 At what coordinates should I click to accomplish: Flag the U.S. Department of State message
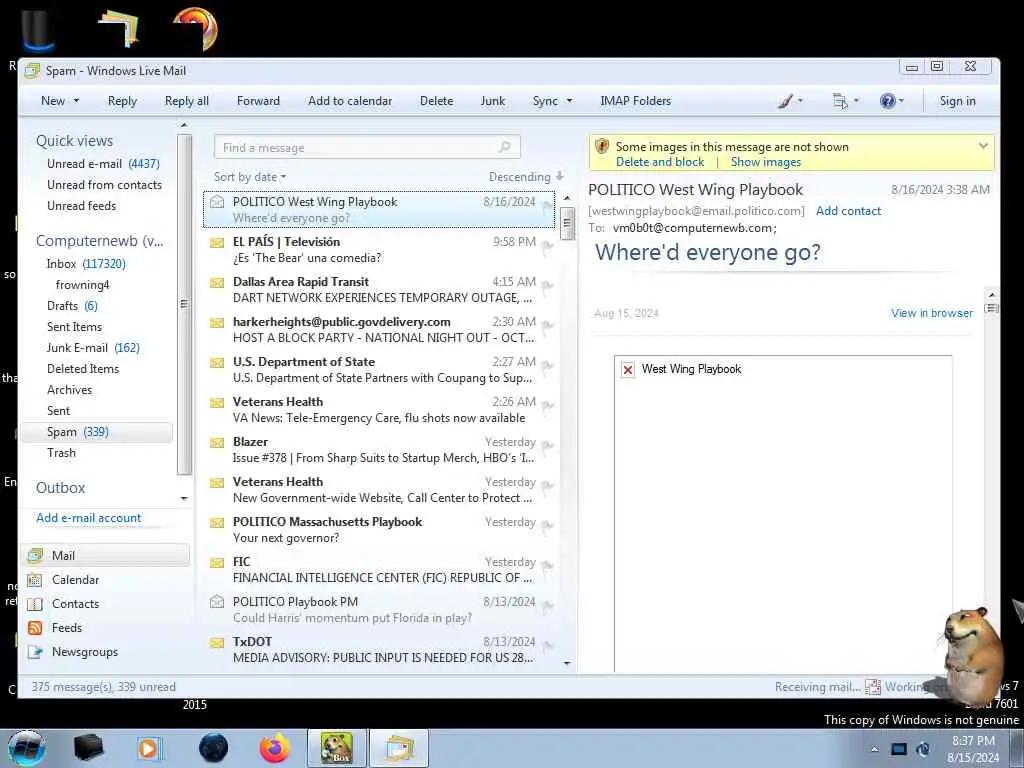pos(547,366)
